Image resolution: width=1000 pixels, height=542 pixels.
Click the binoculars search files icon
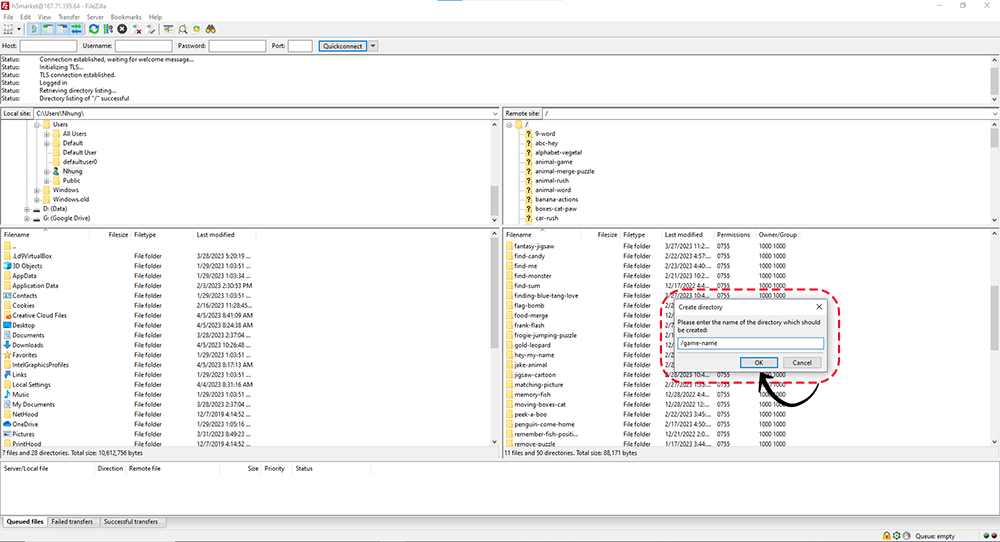click(x=212, y=29)
